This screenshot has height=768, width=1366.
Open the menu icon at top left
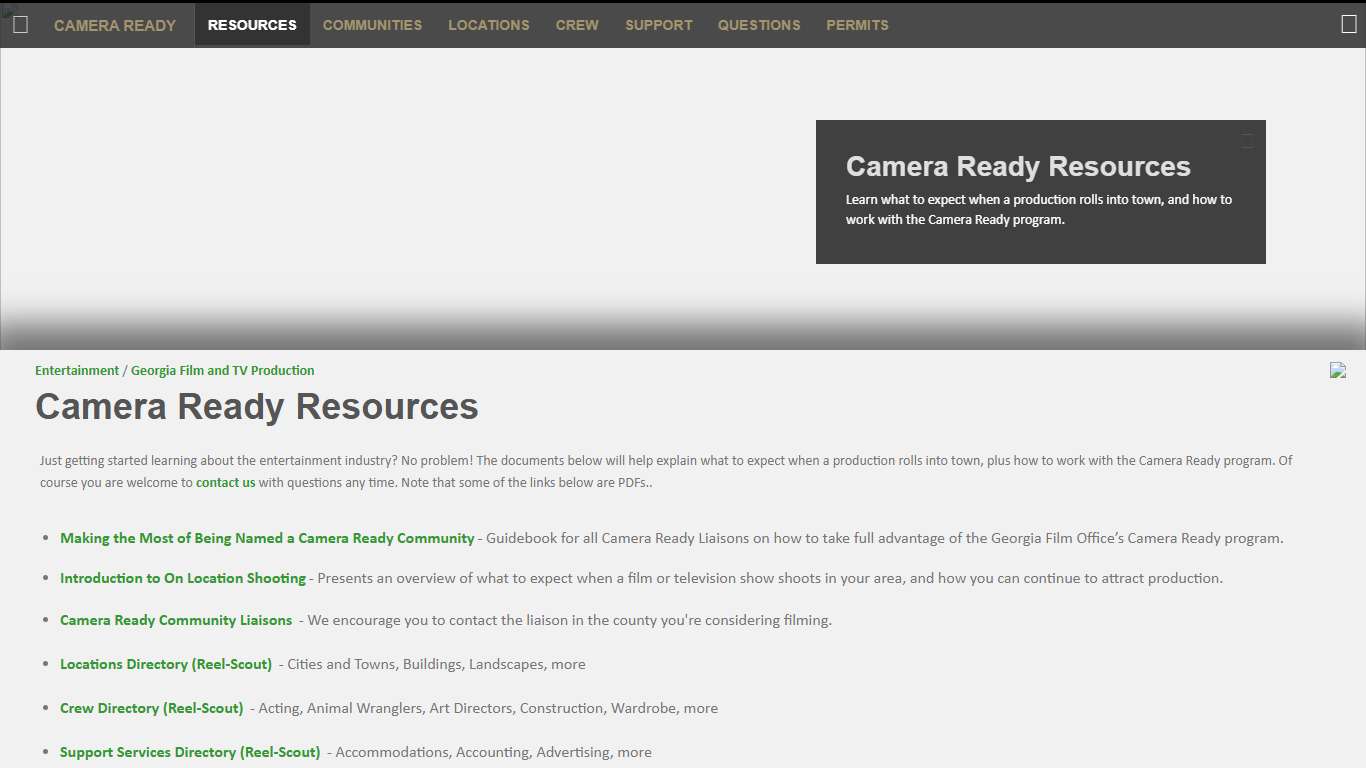19,24
